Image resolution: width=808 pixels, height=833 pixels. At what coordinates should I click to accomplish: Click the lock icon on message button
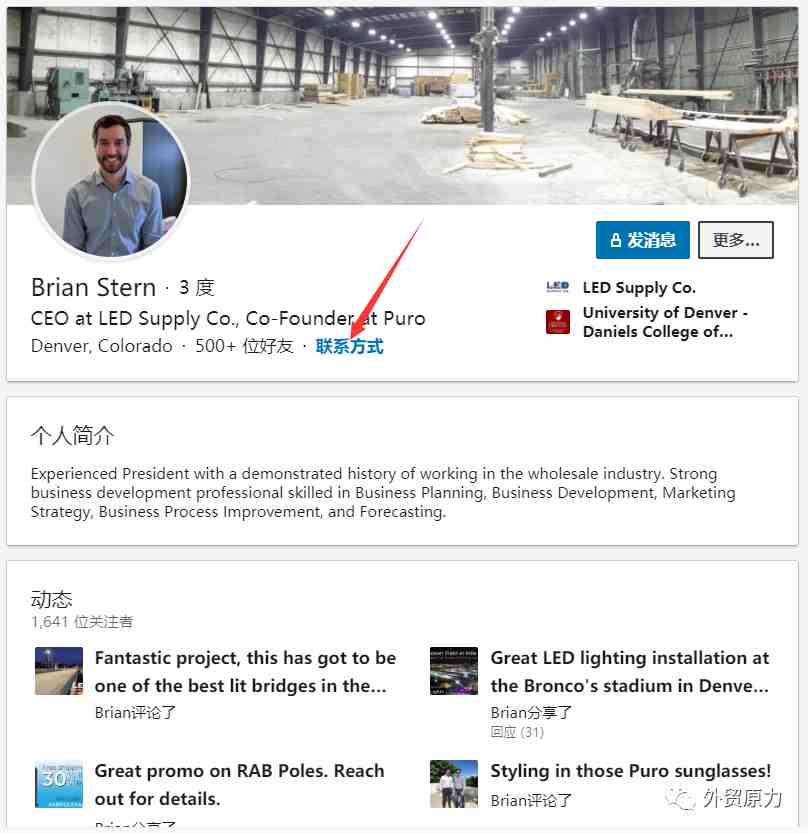click(x=615, y=240)
